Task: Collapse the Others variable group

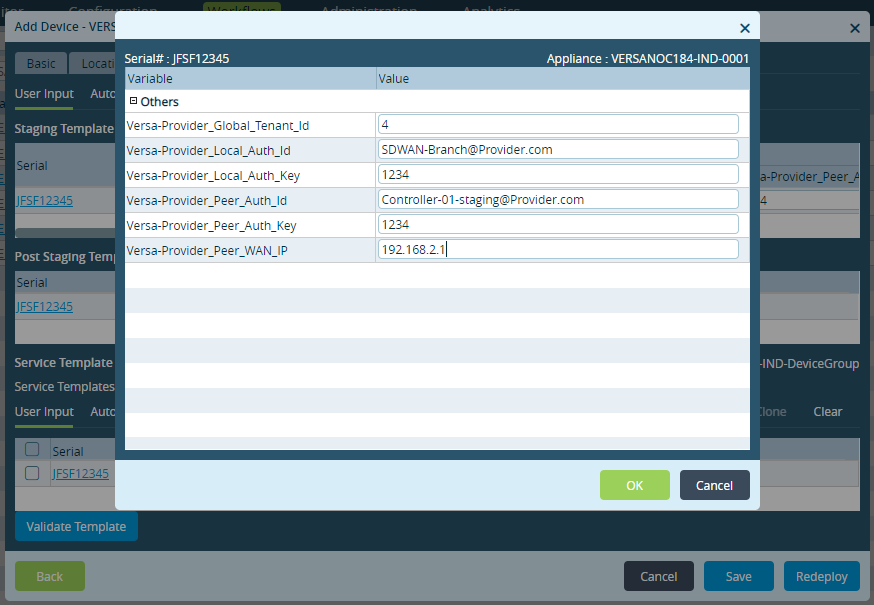Action: coord(133,101)
